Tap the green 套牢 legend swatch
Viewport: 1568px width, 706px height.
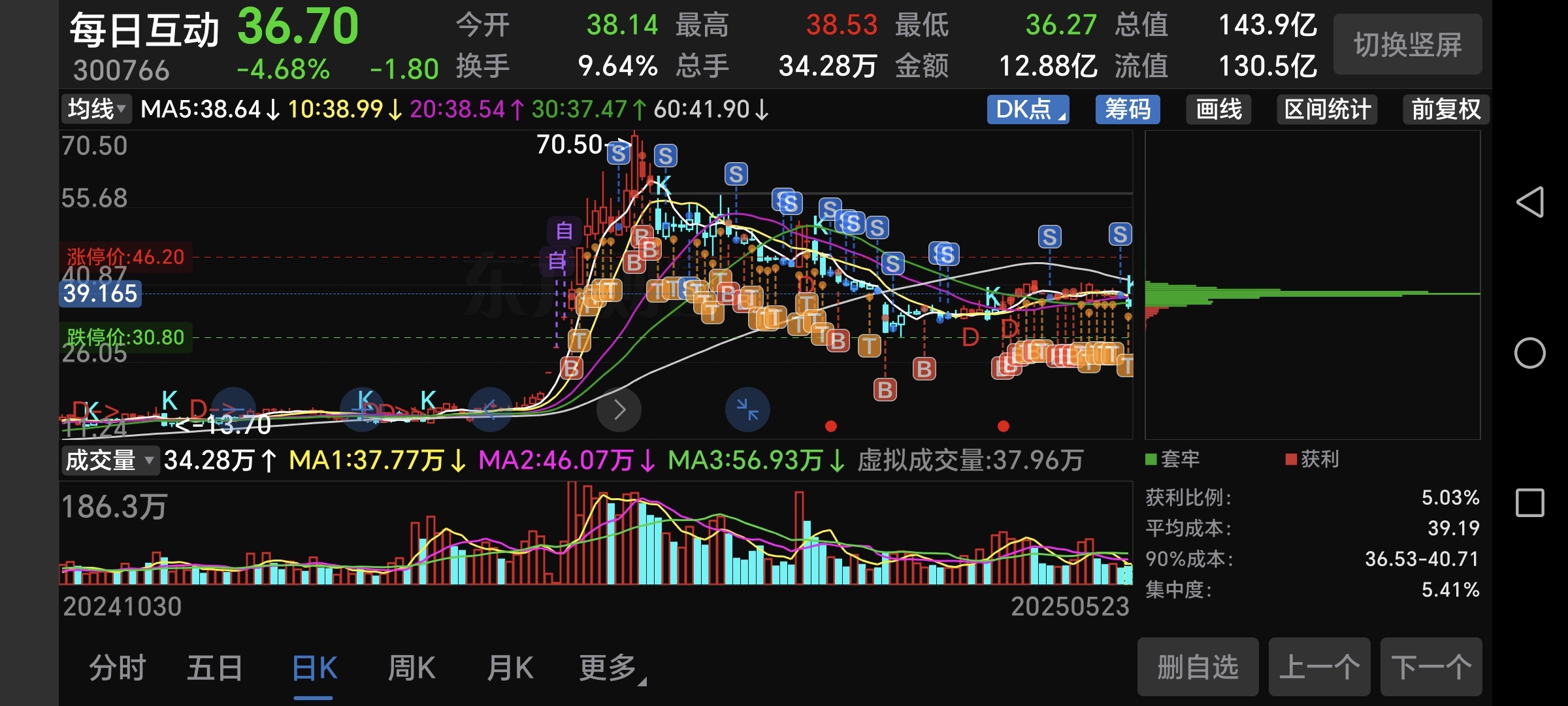click(x=1151, y=459)
